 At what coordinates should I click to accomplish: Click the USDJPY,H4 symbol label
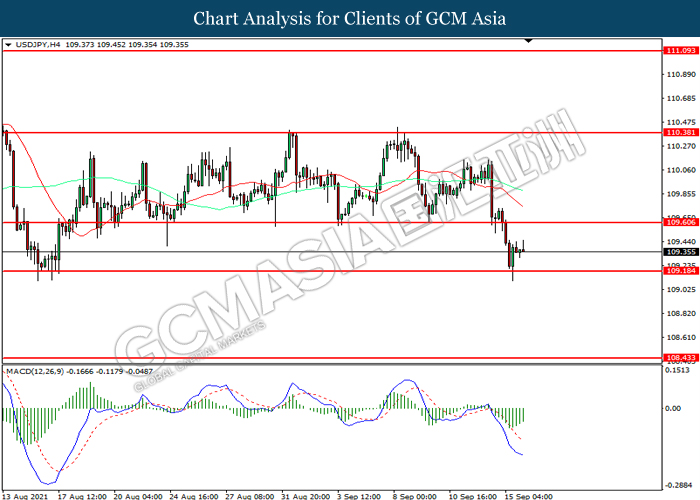pos(38,45)
